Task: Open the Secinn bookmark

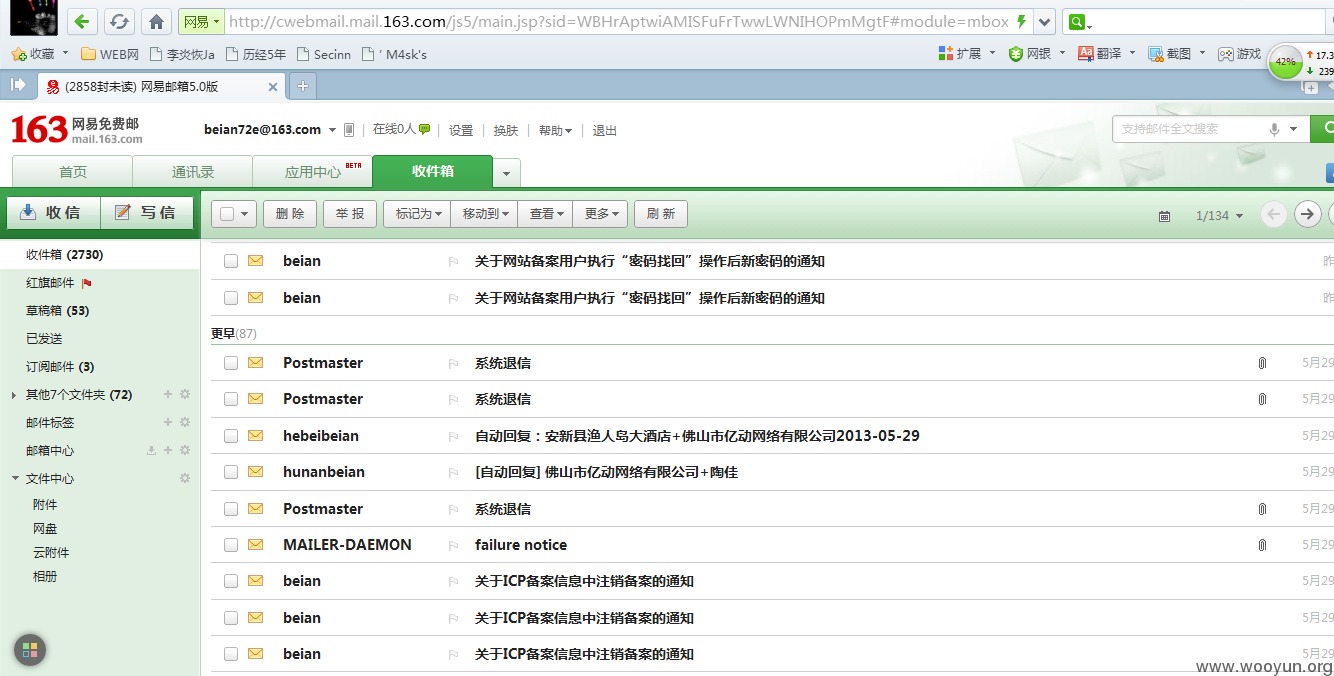Action: (324, 54)
